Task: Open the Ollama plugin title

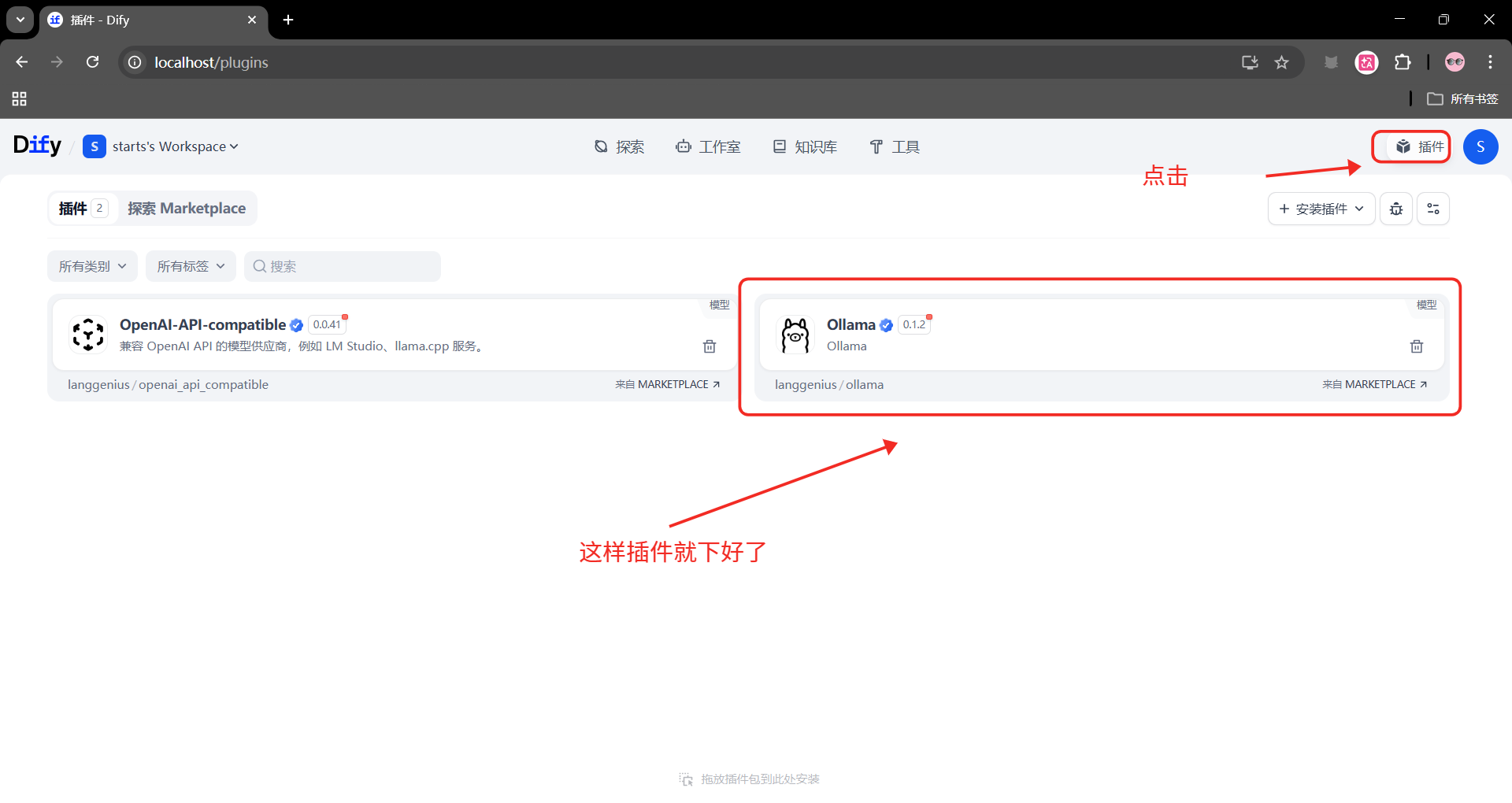Action: [850, 324]
